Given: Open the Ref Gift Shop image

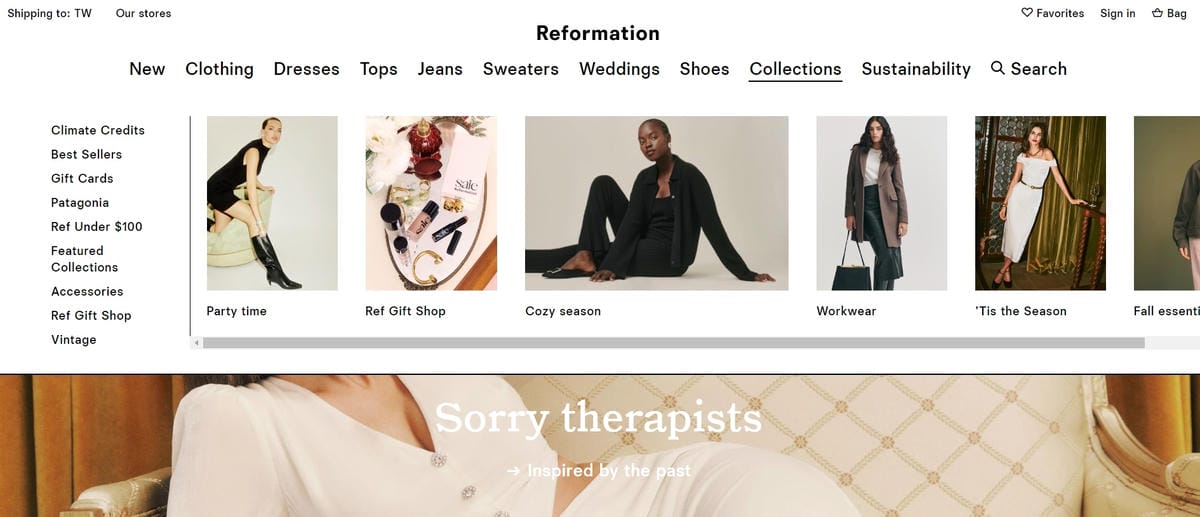Looking at the screenshot, I should (431, 203).
